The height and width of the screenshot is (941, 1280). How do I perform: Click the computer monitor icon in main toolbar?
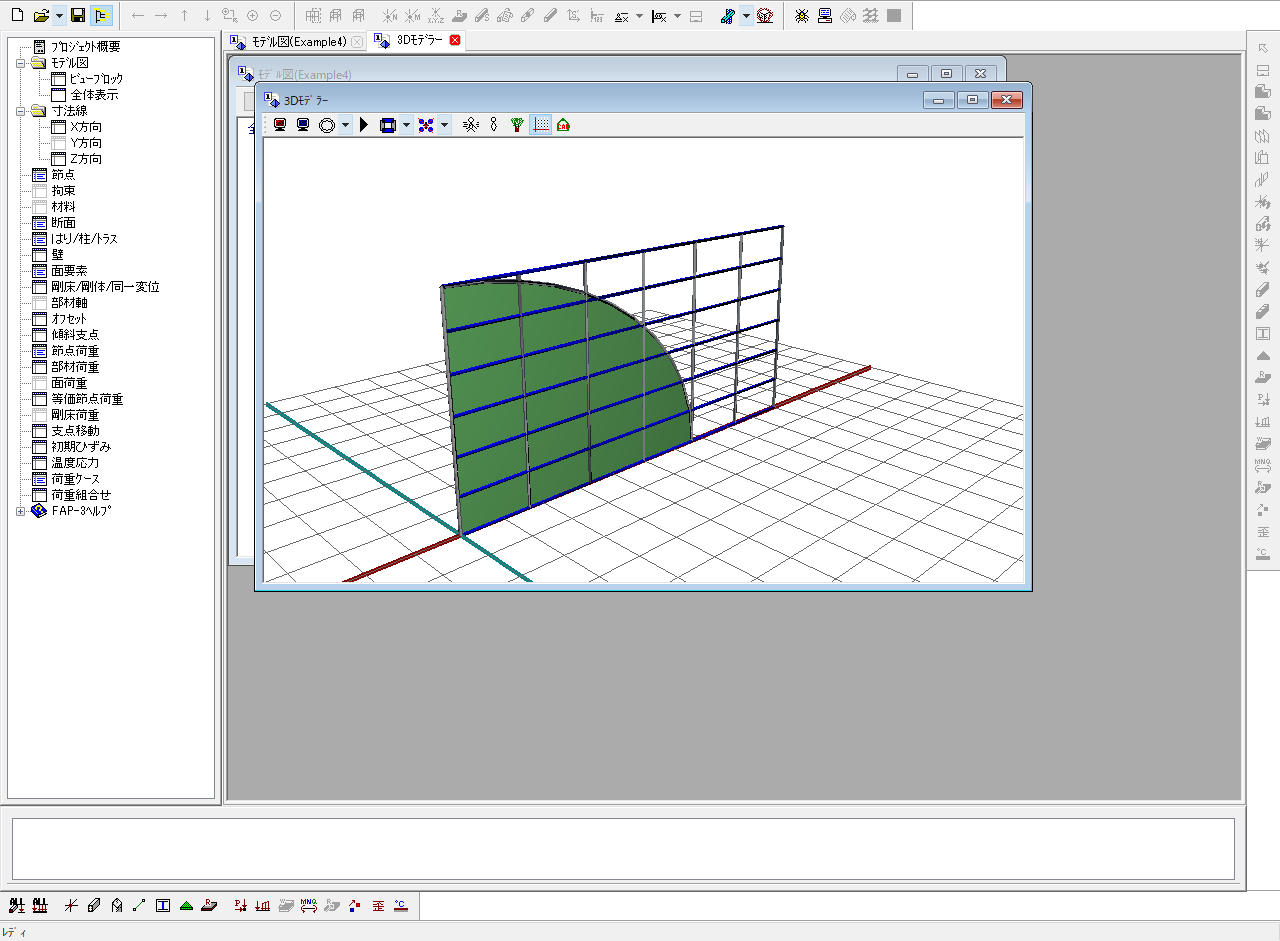click(825, 16)
